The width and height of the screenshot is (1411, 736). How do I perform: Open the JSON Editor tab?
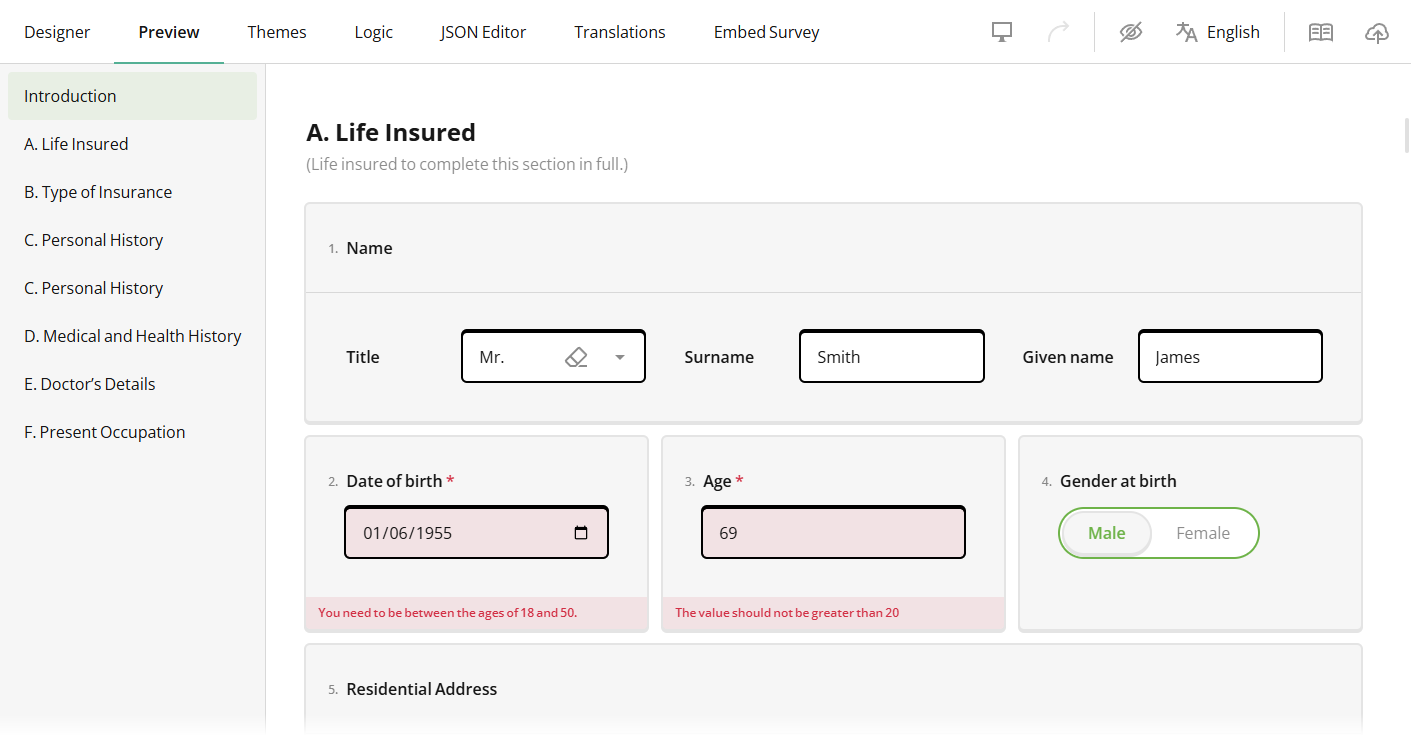coord(483,31)
